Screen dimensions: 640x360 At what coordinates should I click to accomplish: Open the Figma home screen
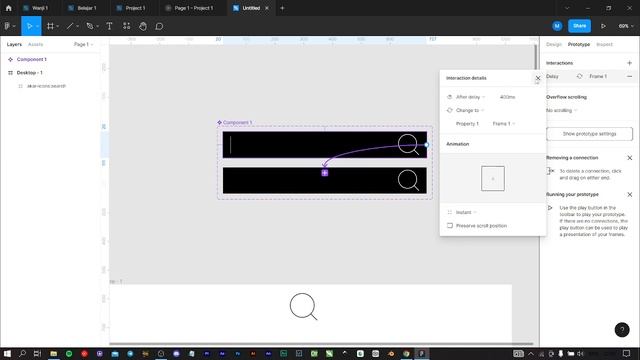point(9,8)
